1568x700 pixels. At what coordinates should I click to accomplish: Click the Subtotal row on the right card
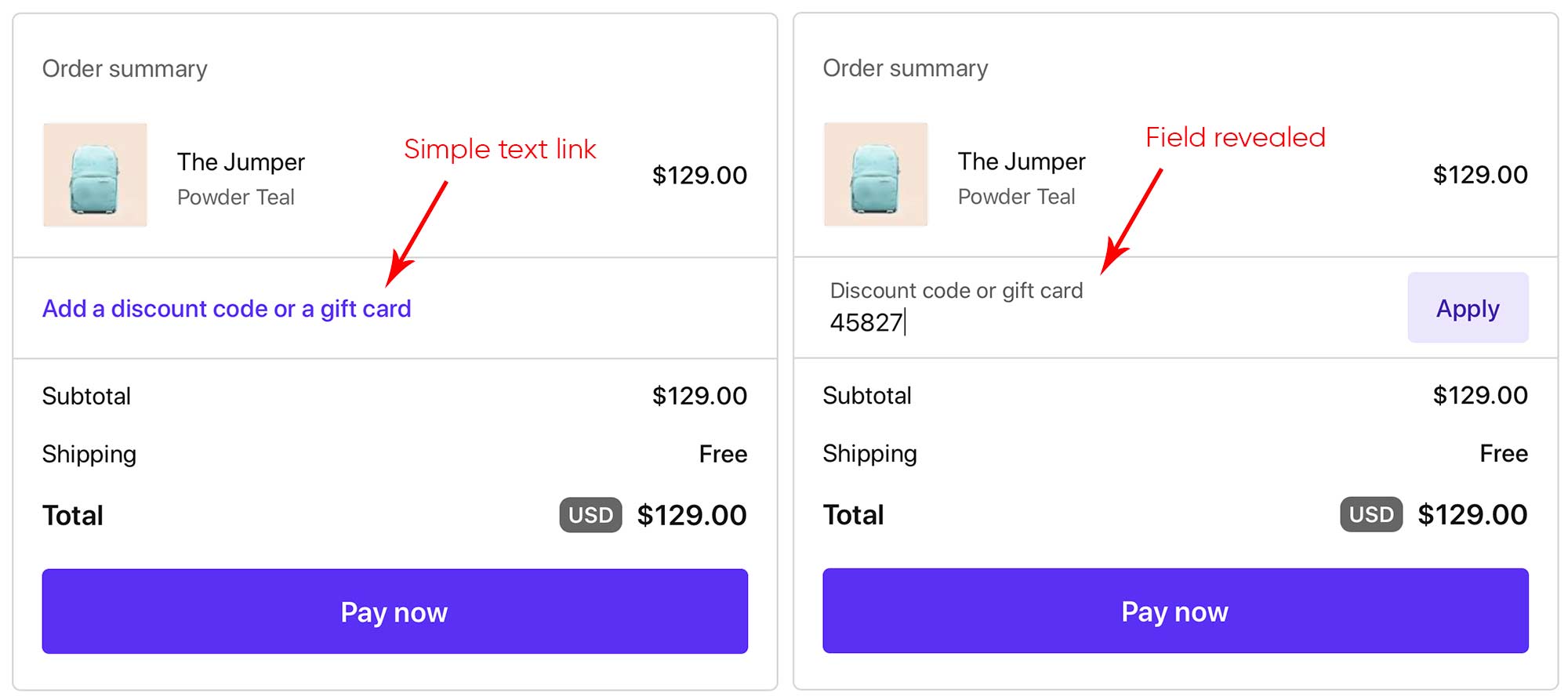coord(867,395)
